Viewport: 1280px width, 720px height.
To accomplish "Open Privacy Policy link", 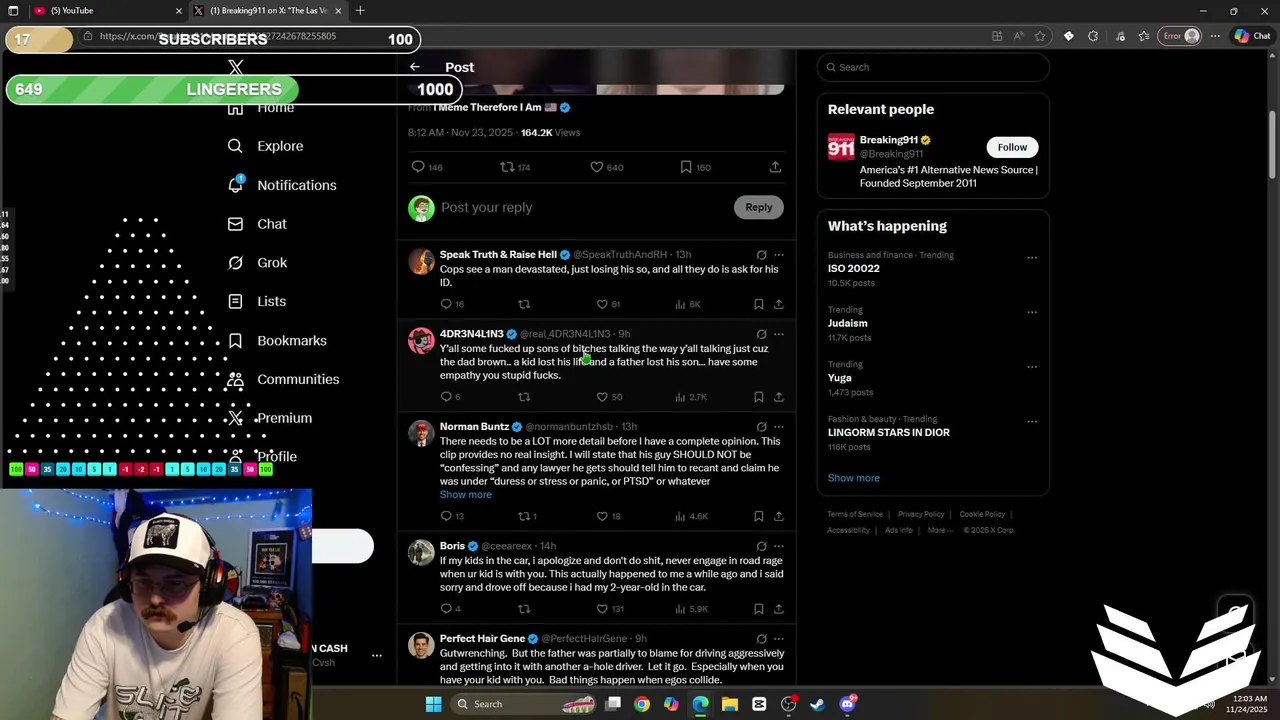I will [921, 514].
